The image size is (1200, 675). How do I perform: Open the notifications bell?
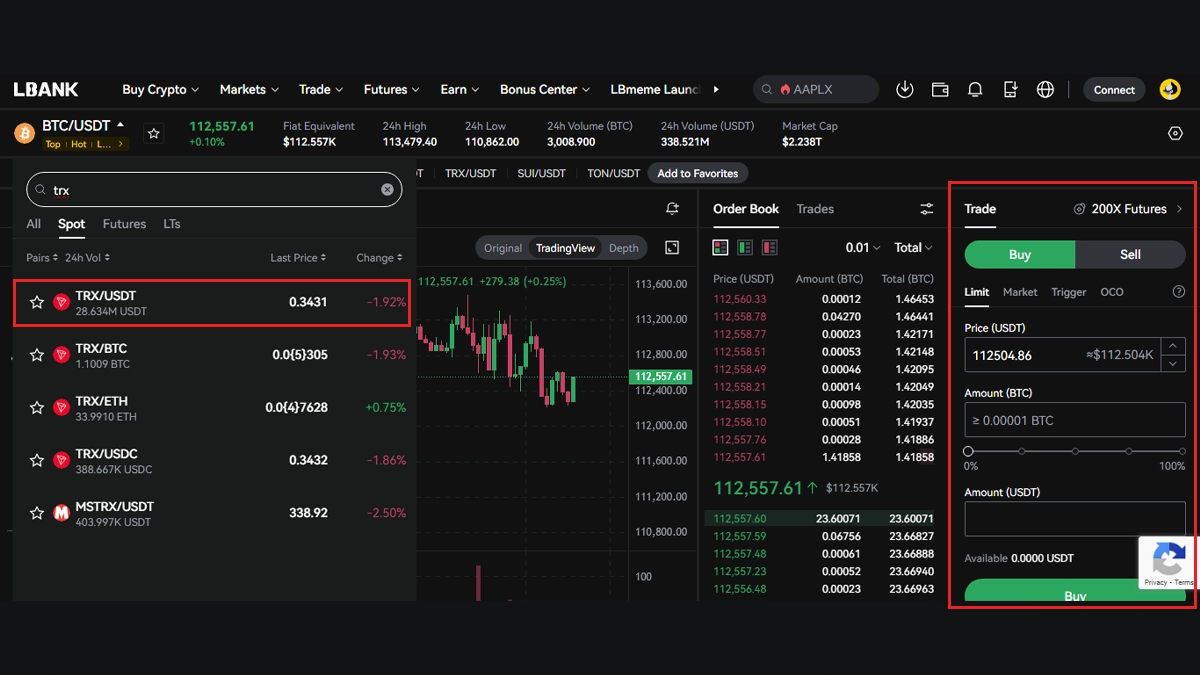(975, 89)
